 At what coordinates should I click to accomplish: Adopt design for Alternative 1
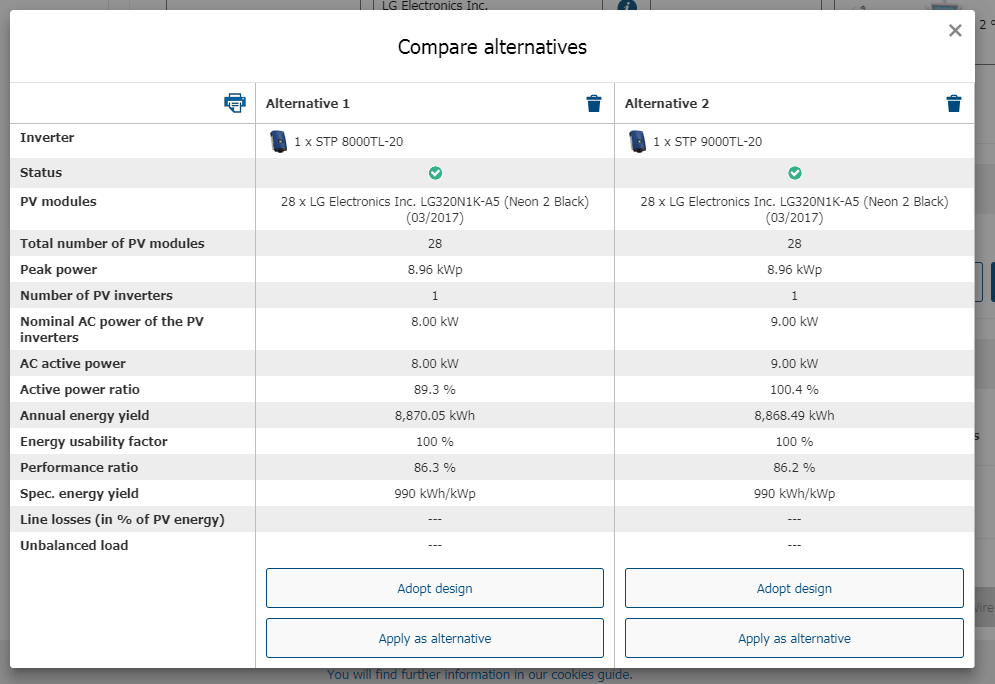coord(435,588)
